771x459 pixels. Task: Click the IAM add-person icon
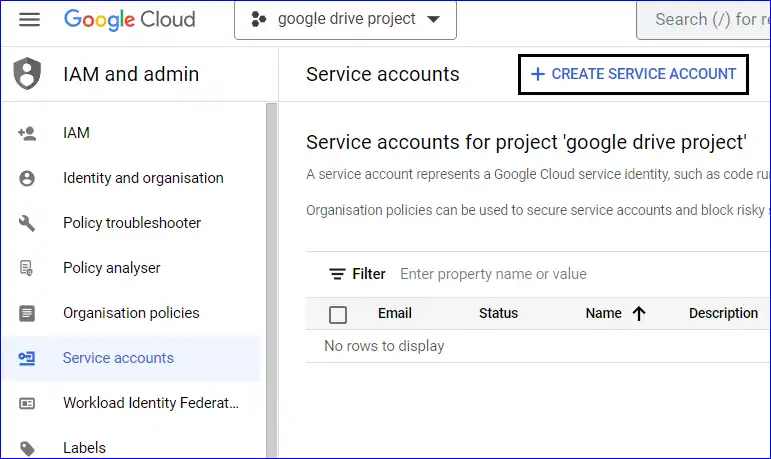[27, 133]
